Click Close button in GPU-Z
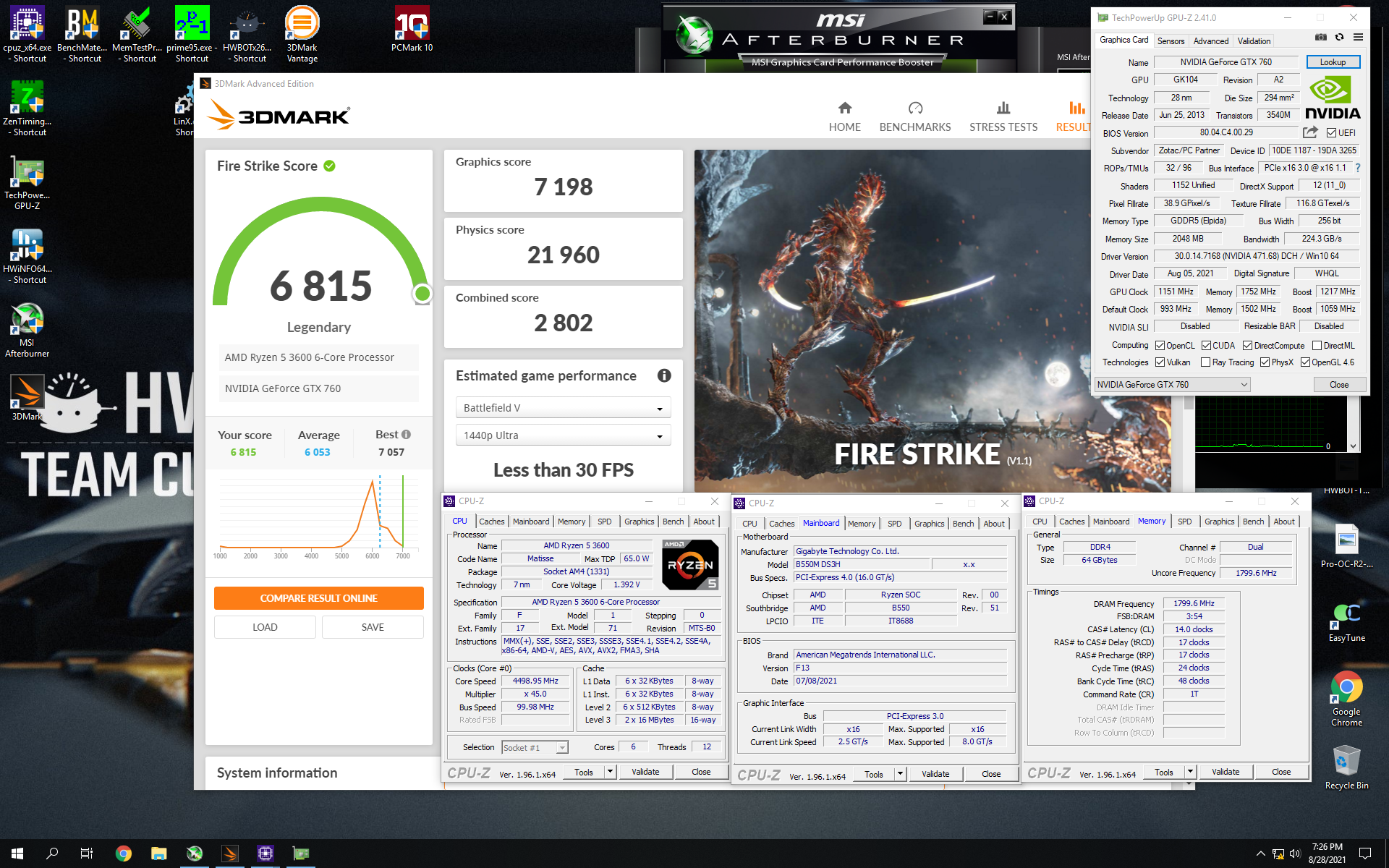This screenshot has height=868, width=1389. [1339, 385]
